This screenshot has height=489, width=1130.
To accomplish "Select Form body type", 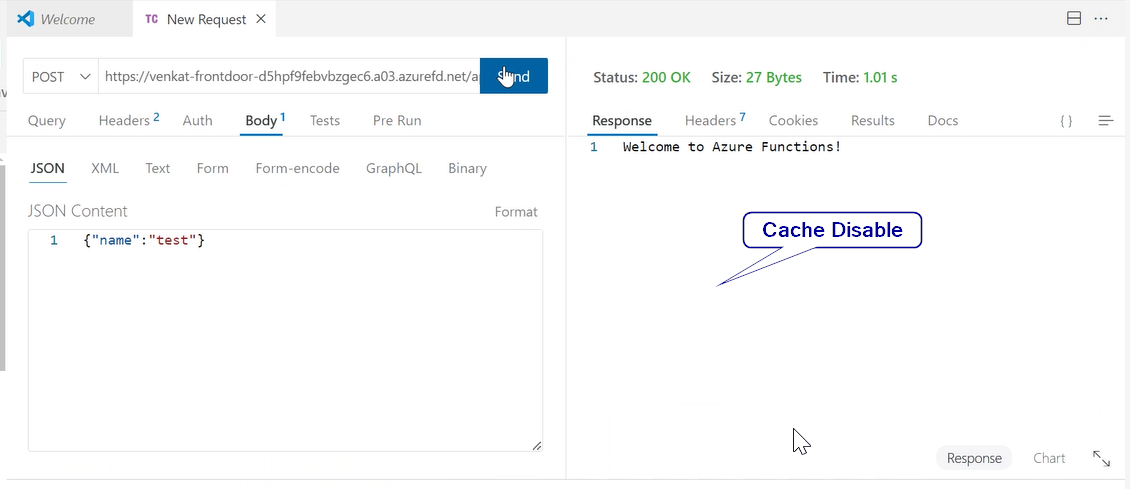I will tap(213, 169).
